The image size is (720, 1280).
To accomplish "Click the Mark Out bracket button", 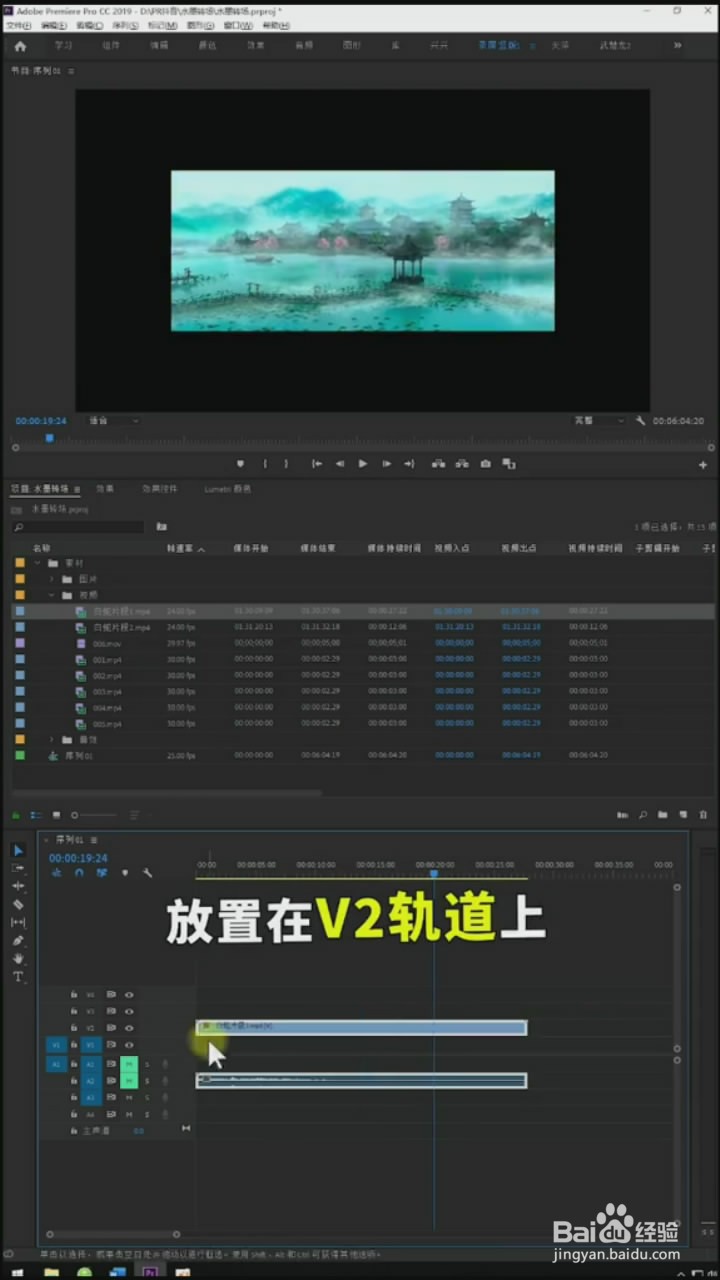I will coord(286,464).
